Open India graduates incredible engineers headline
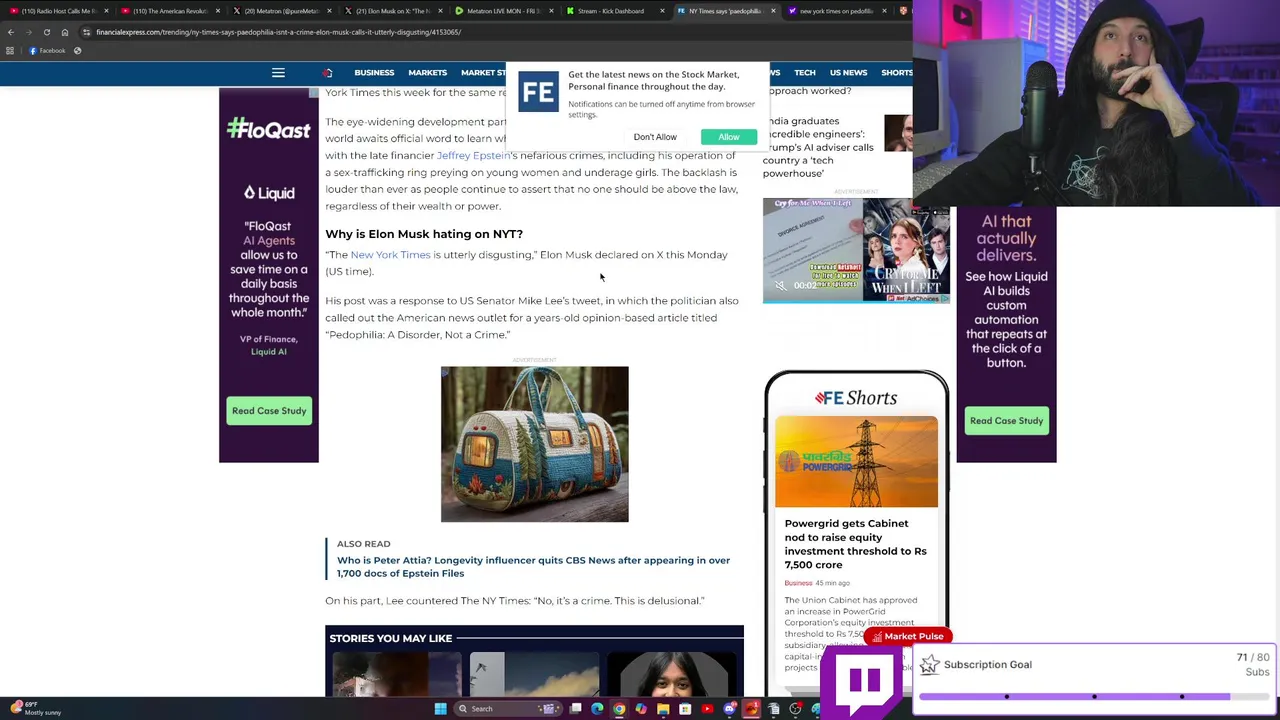Viewport: 1280px width, 720px height. click(818, 147)
